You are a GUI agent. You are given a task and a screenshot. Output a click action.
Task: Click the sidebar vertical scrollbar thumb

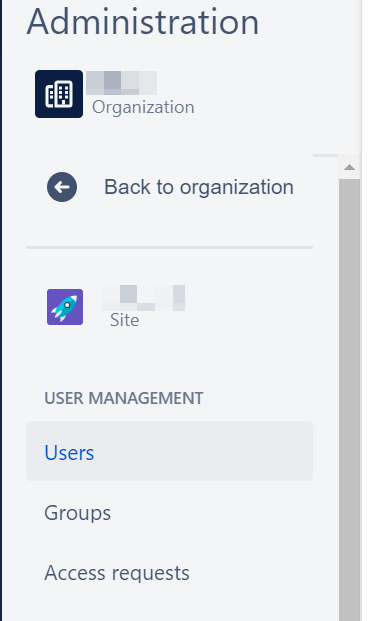point(349,400)
